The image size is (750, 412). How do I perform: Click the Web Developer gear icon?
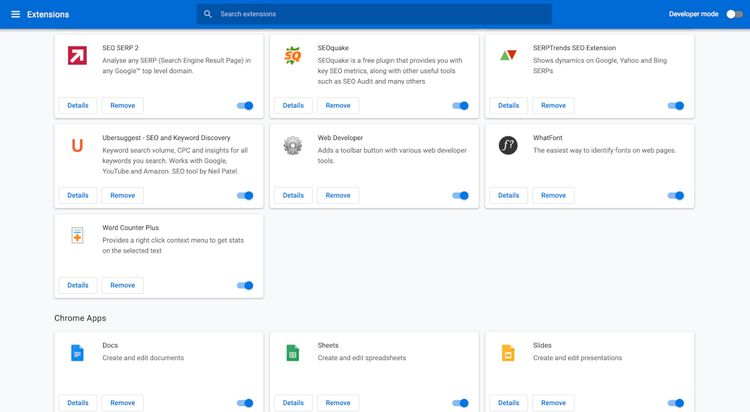pos(292,145)
